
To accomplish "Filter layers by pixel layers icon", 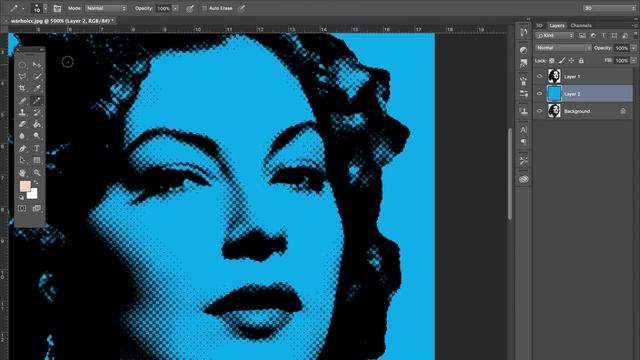I will coord(582,36).
